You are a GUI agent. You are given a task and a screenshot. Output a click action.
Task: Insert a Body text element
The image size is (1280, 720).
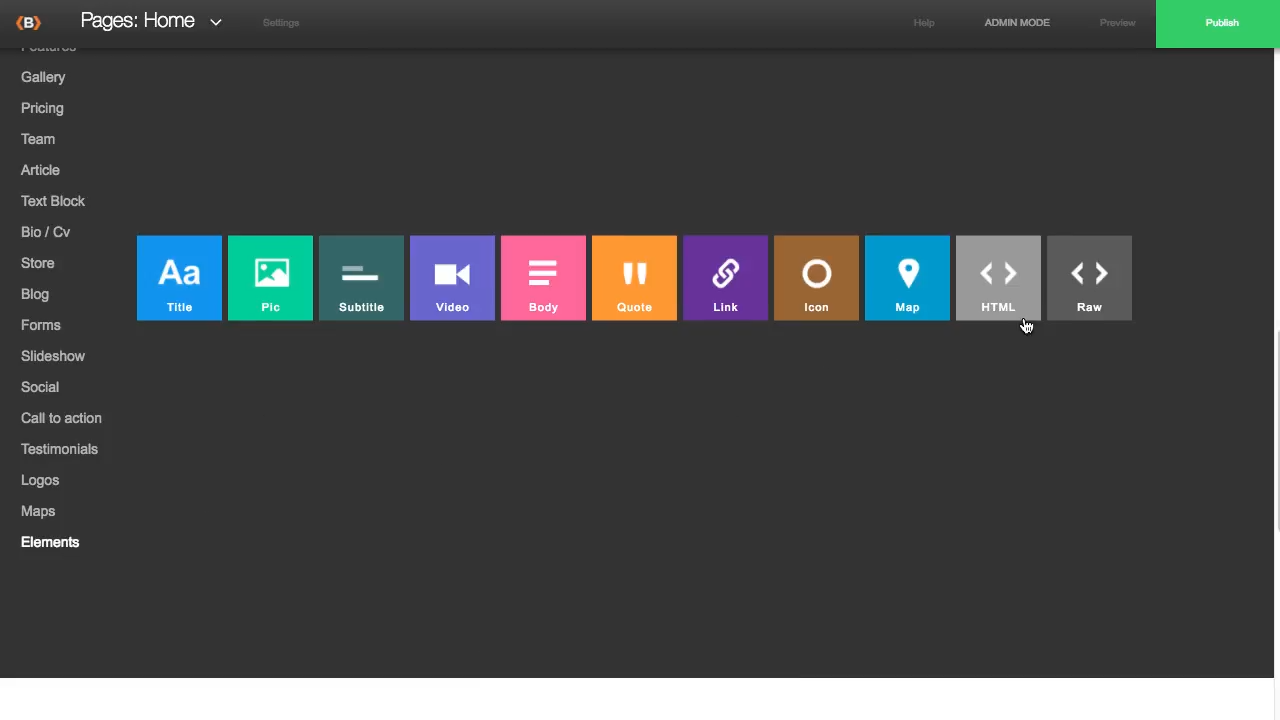coord(543,278)
